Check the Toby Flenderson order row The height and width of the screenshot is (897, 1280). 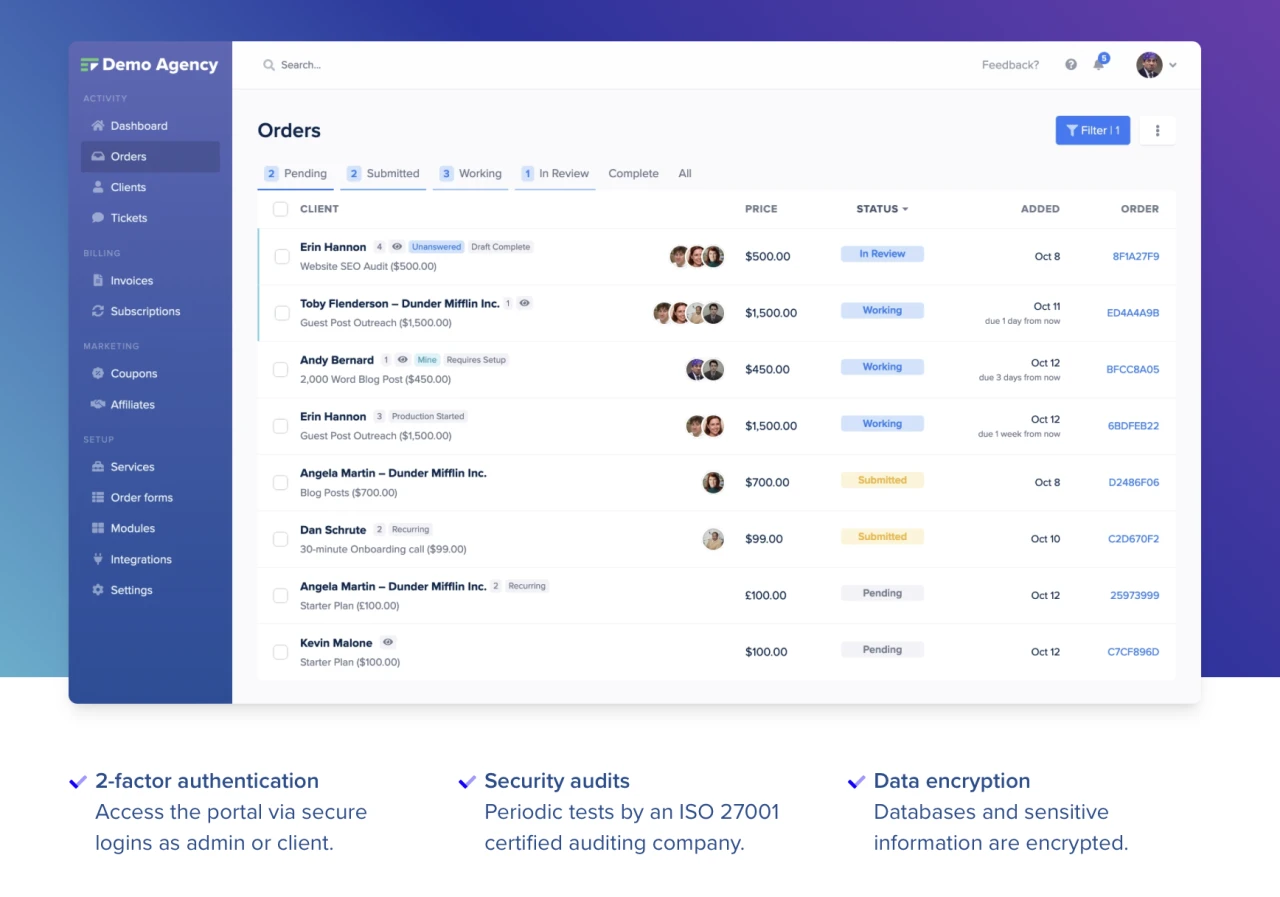click(281, 313)
